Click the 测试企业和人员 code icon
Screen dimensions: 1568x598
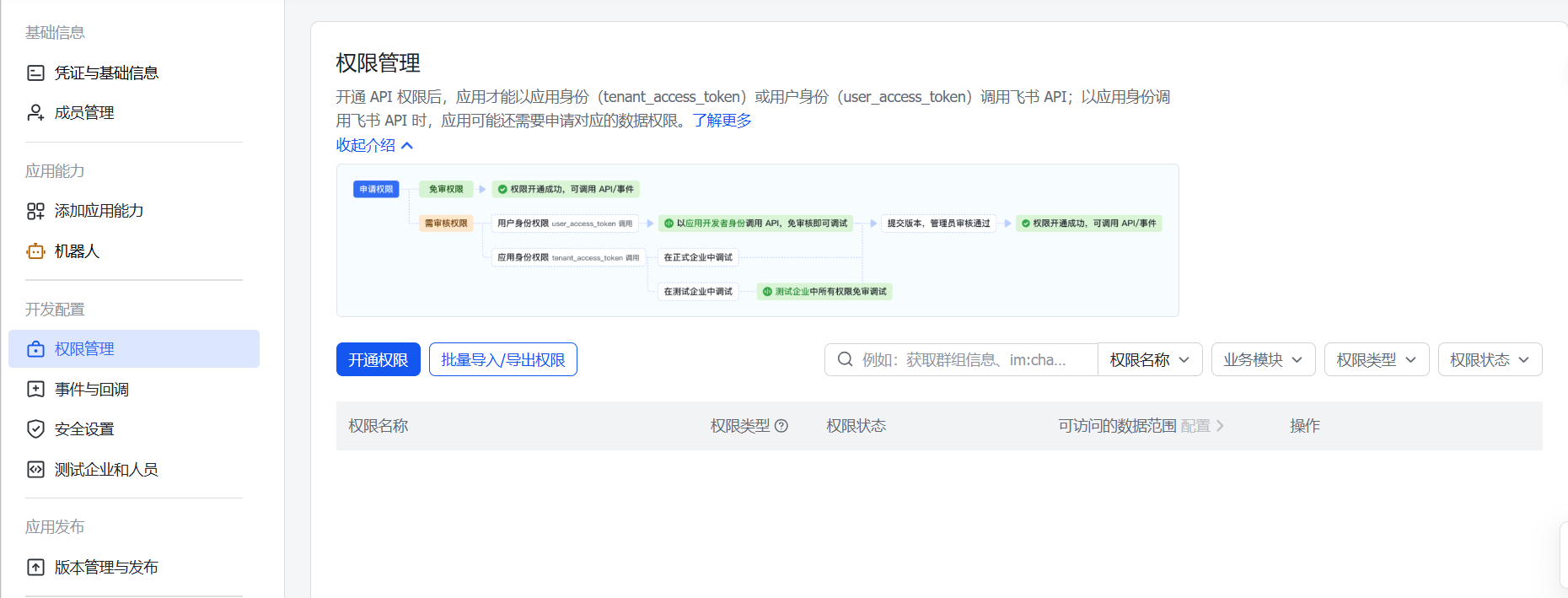pyautogui.click(x=35, y=470)
